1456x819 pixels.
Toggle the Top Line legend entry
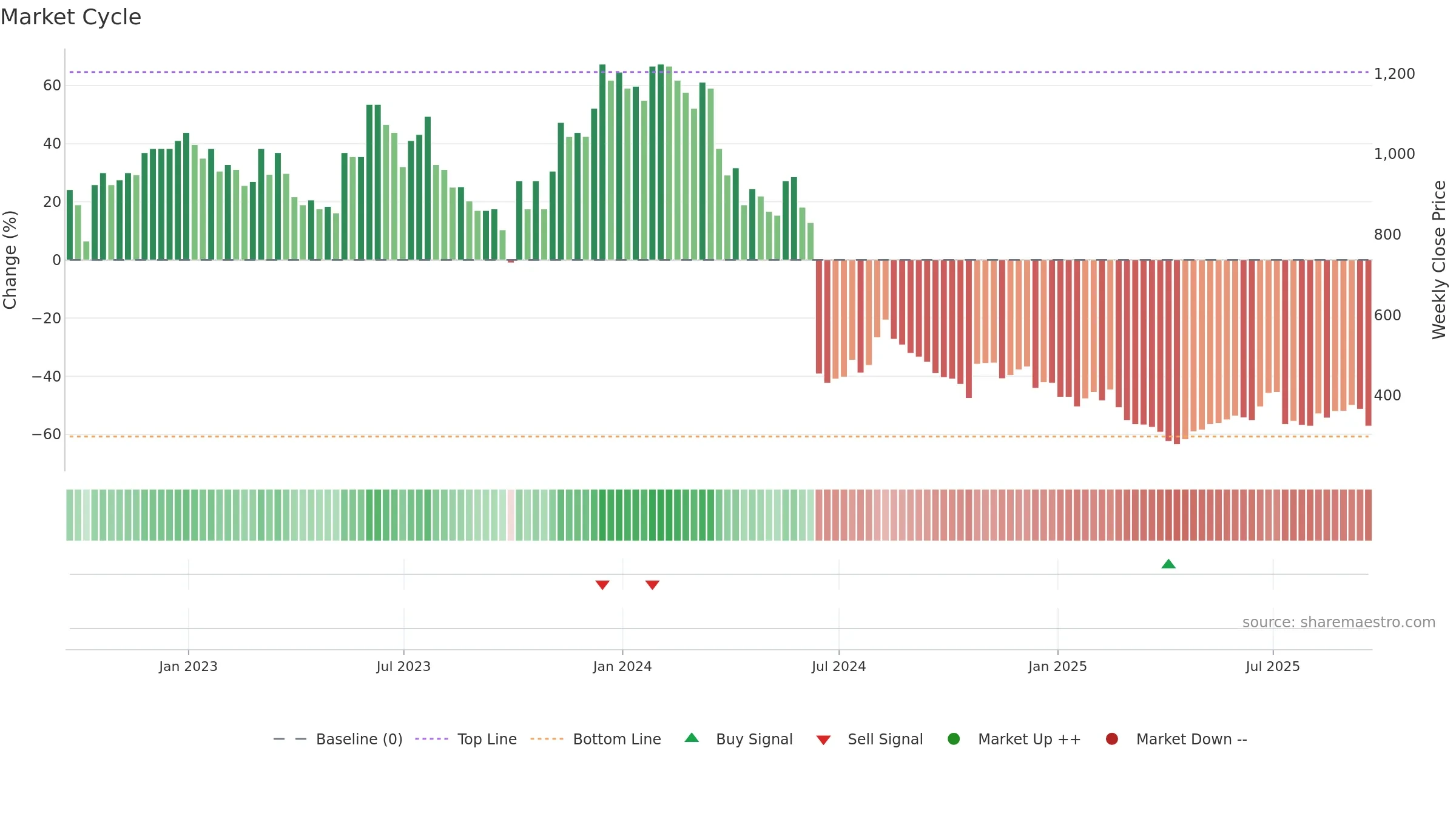(x=466, y=739)
